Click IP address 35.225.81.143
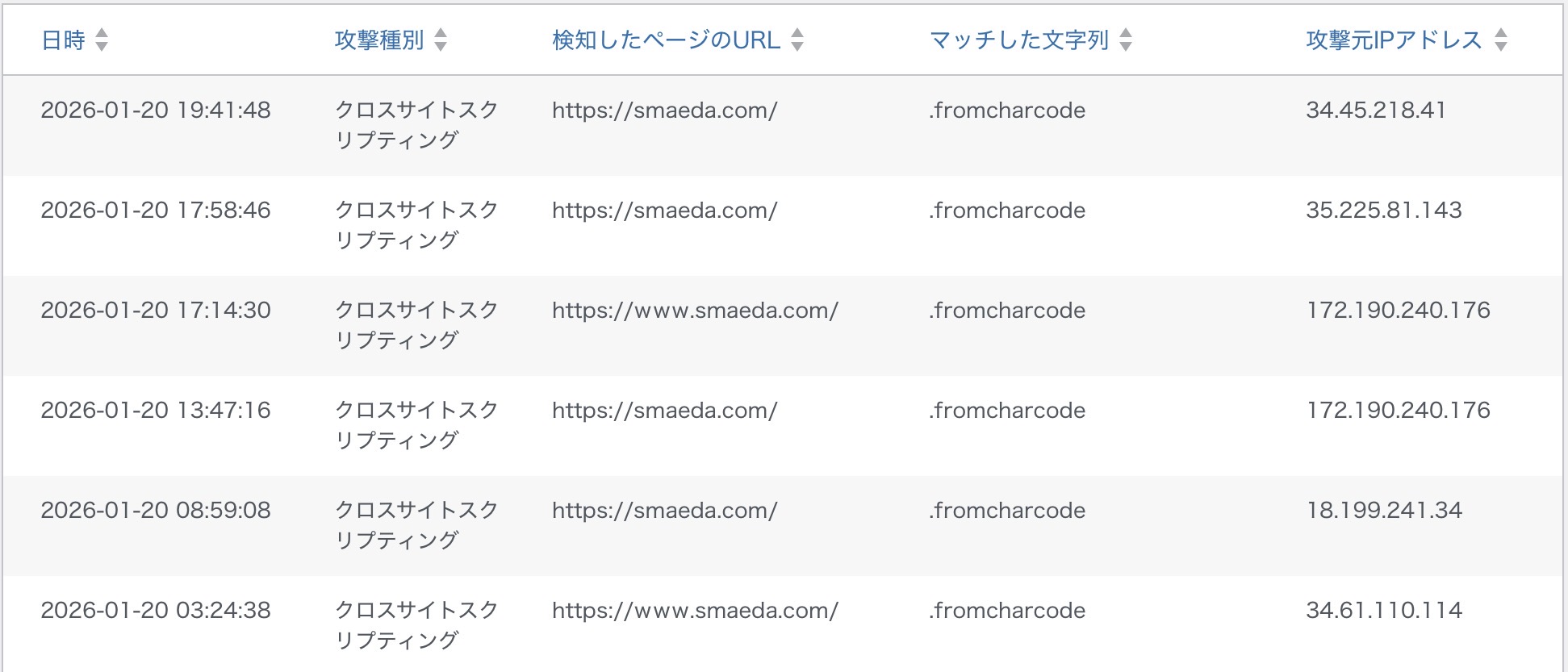The height and width of the screenshot is (672, 1568). click(1384, 210)
